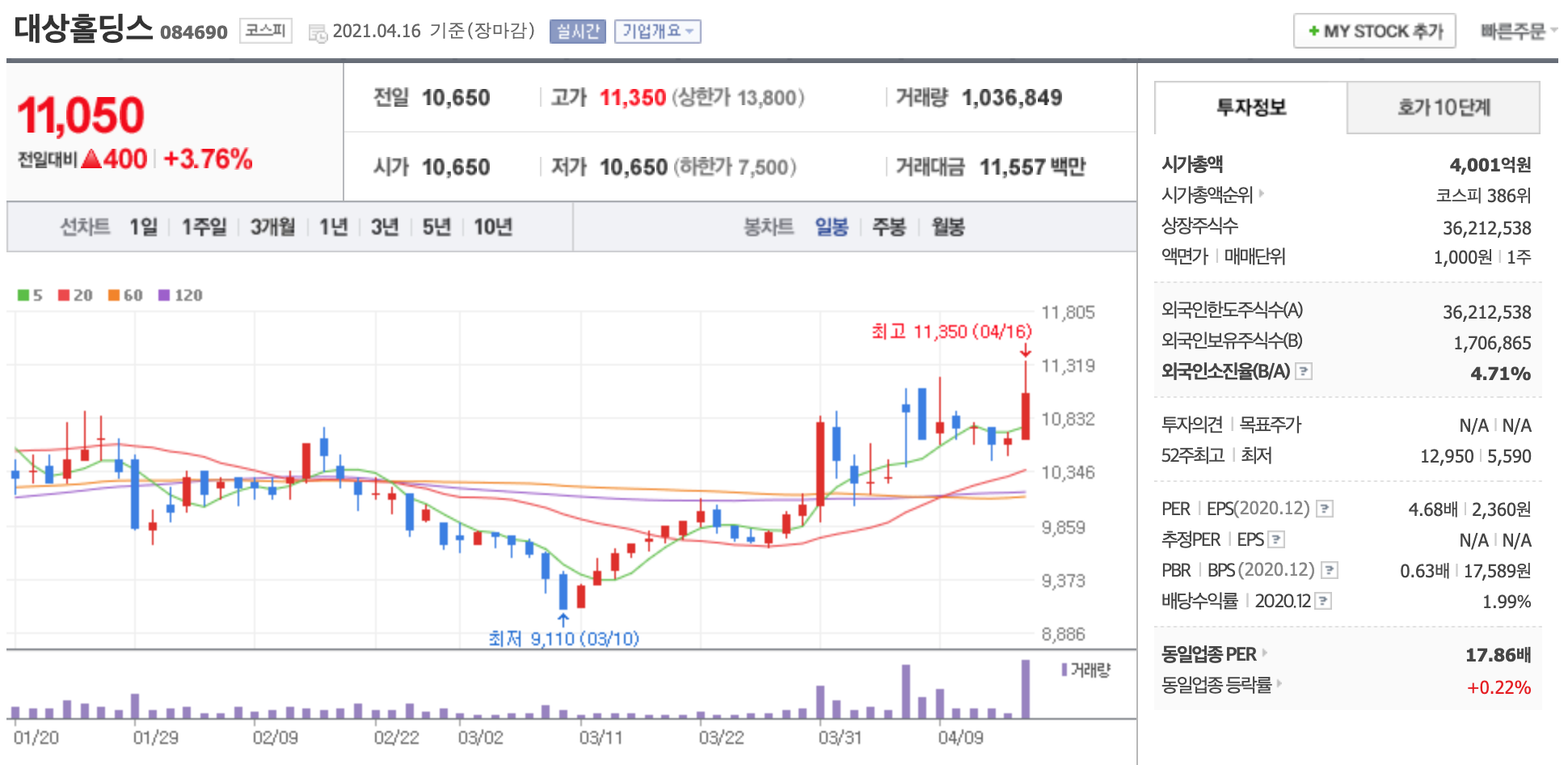
Task: Click the 전일 value 10,650
Action: tap(456, 98)
